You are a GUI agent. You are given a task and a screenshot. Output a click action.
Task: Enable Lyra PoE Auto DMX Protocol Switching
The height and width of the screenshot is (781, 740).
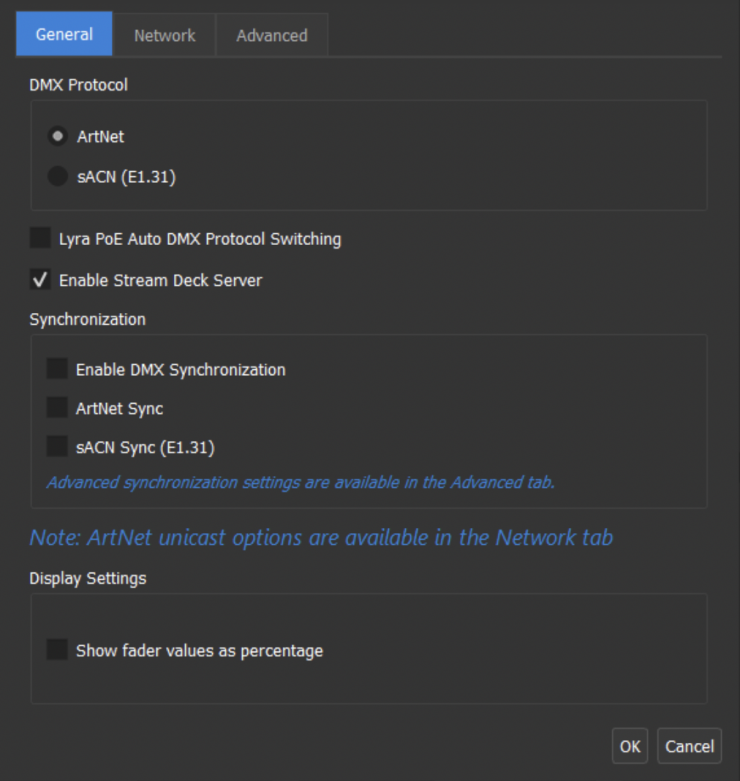[40, 239]
